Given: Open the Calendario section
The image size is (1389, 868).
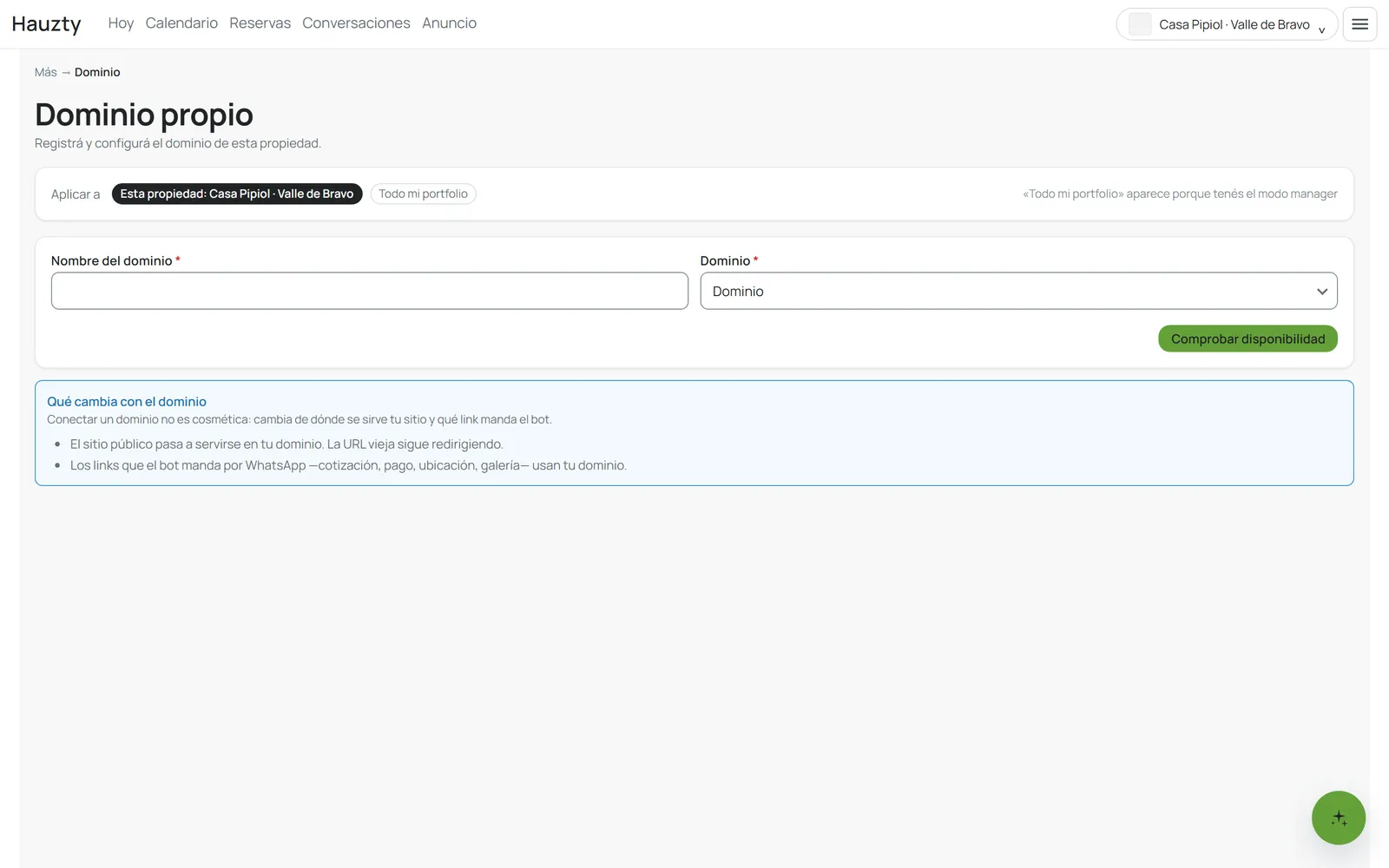Looking at the screenshot, I should pos(181,23).
